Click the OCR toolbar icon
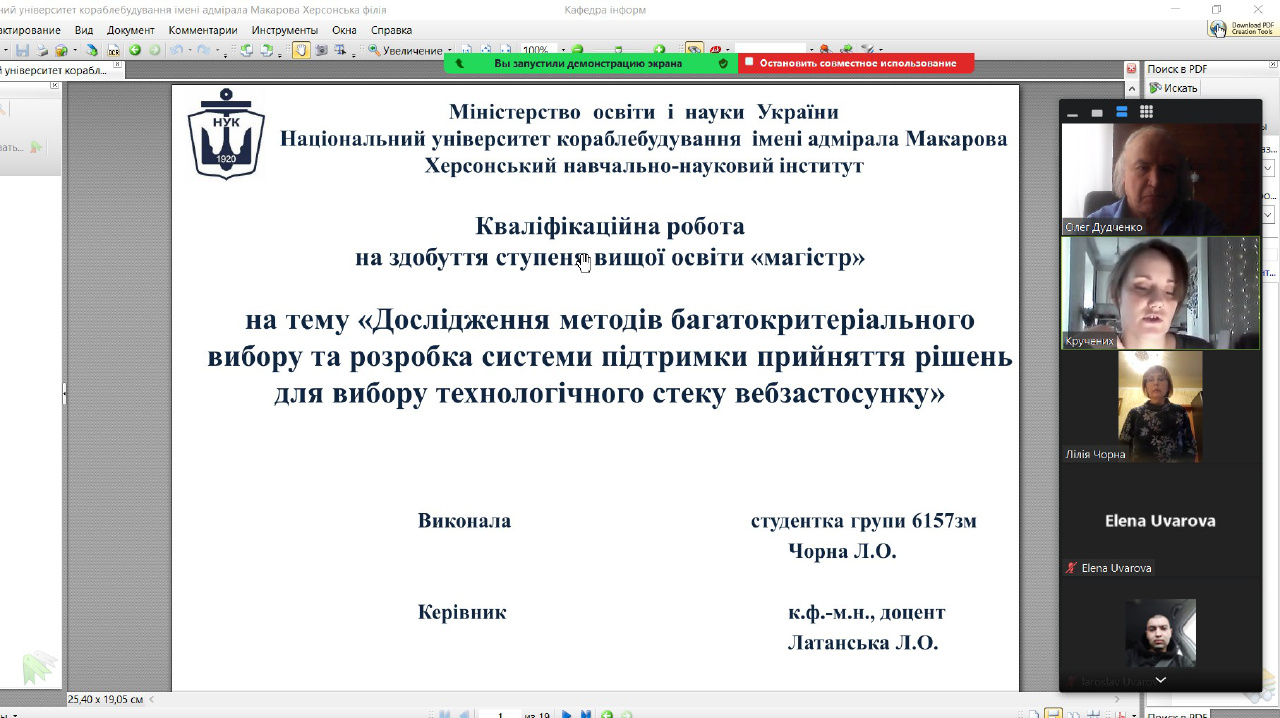 [113, 50]
